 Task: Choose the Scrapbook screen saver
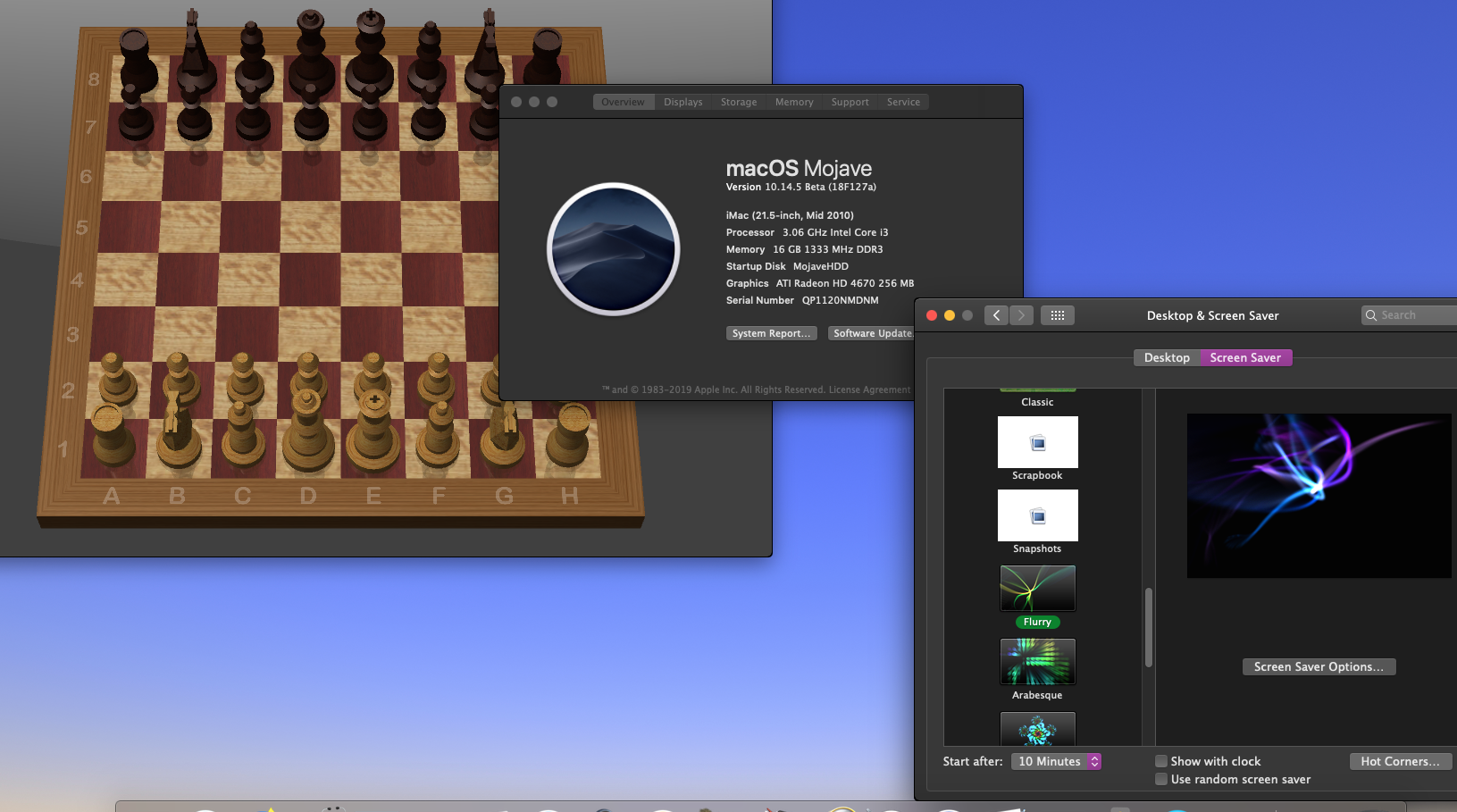pyautogui.click(x=1037, y=442)
